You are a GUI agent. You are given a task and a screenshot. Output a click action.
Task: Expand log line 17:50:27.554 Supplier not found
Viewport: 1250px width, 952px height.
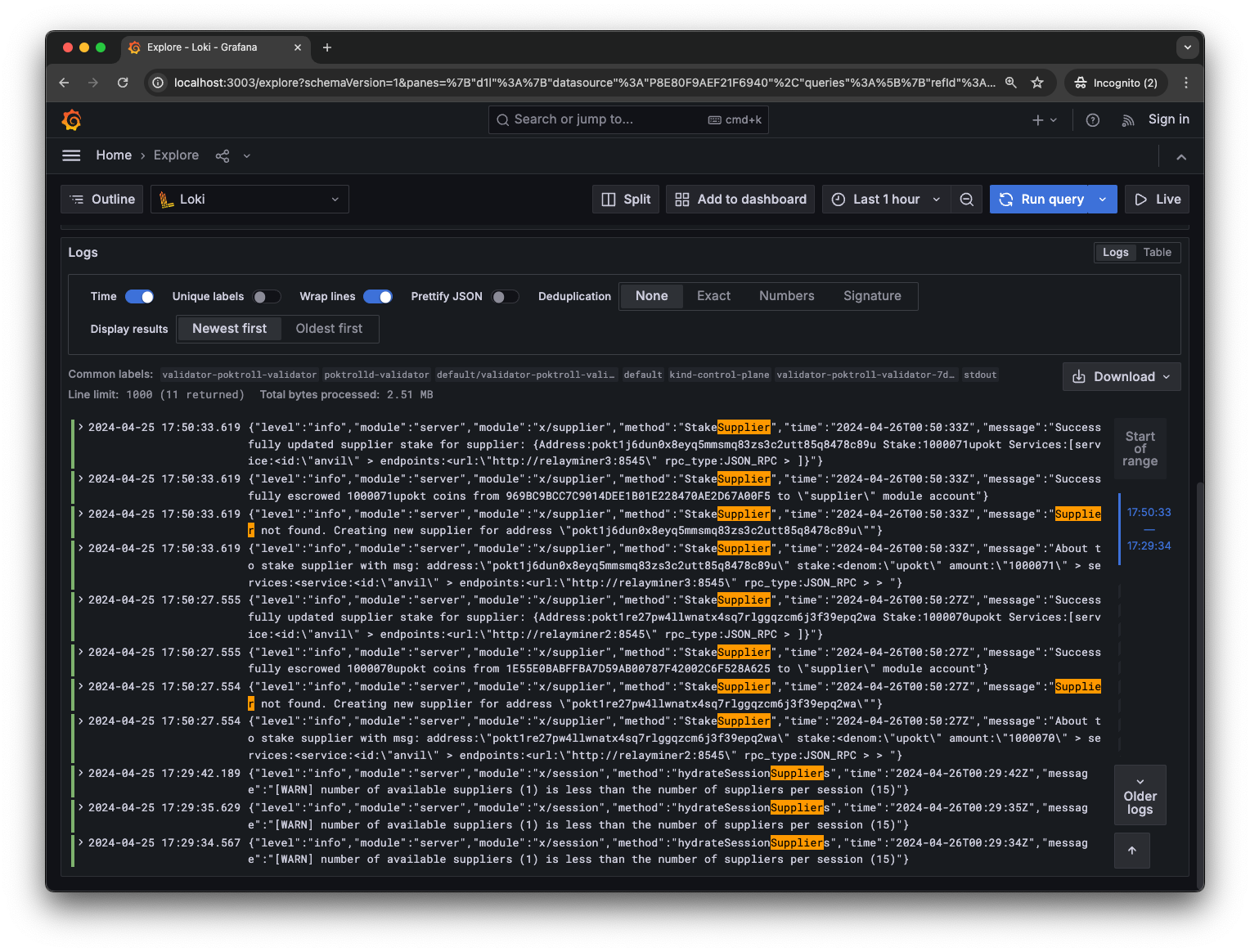[x=81, y=686]
